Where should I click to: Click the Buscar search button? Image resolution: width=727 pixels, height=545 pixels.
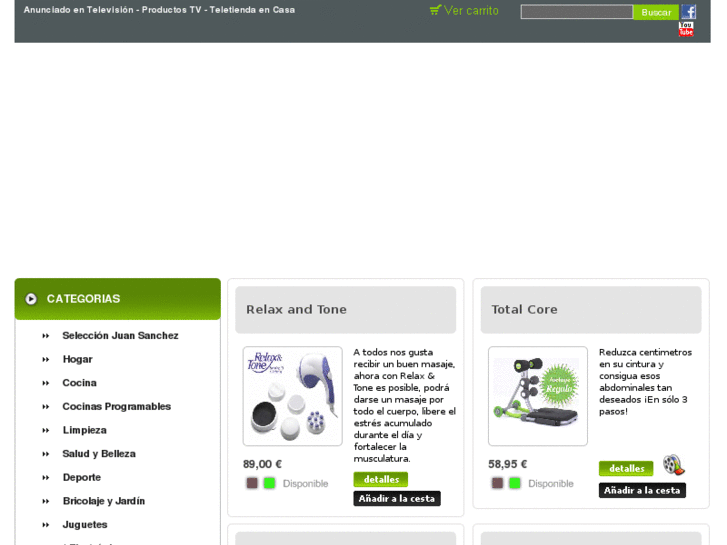coord(656,12)
